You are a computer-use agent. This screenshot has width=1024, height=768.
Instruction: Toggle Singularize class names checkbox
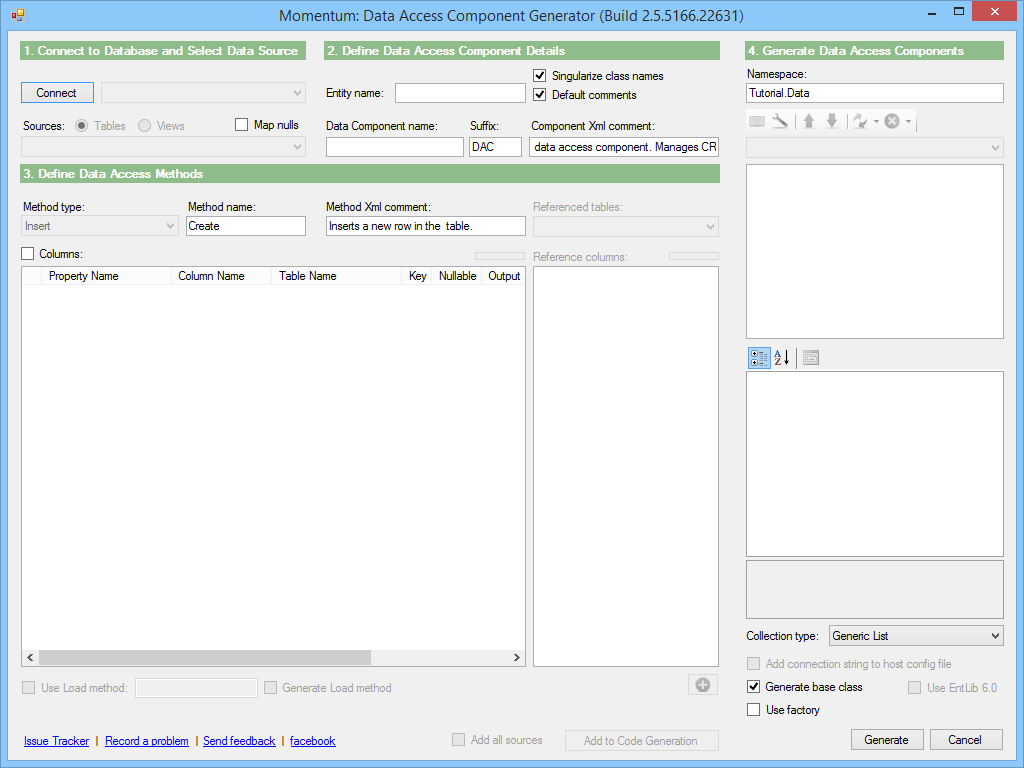[539, 76]
